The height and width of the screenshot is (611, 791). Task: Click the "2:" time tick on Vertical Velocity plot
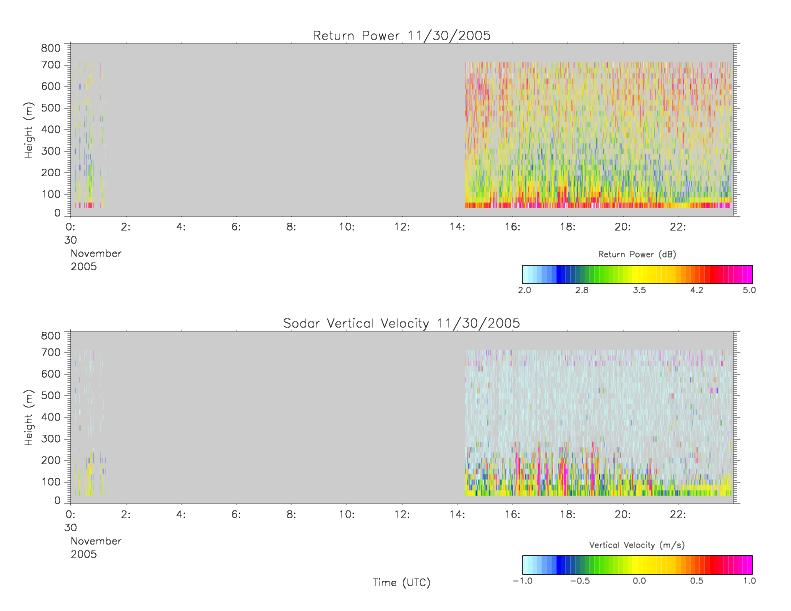click(125, 514)
